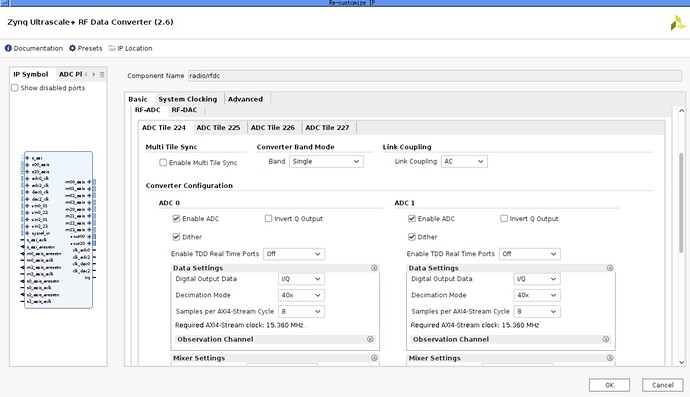Screen dimensions: 690x397
Task: Open ADC 1 Samples per AXI4-Stream Cycle dropdown
Action: click(537, 312)
